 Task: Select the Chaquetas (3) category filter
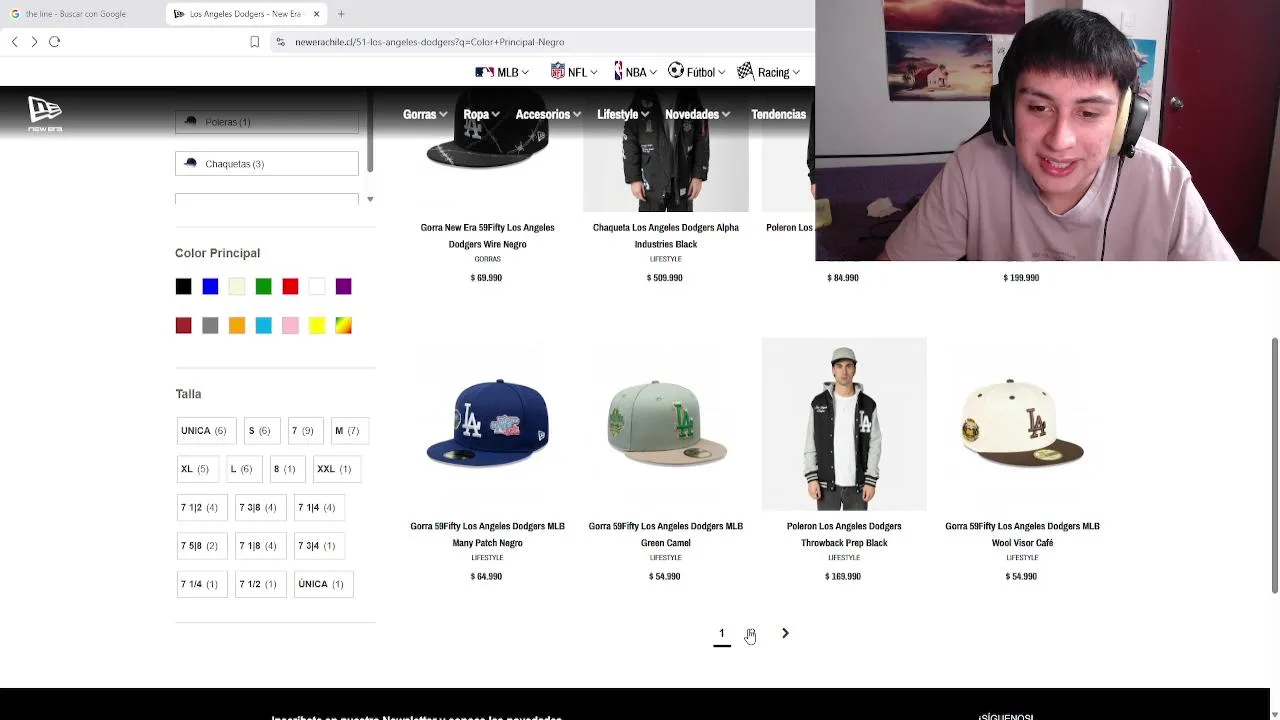pyautogui.click(x=267, y=164)
